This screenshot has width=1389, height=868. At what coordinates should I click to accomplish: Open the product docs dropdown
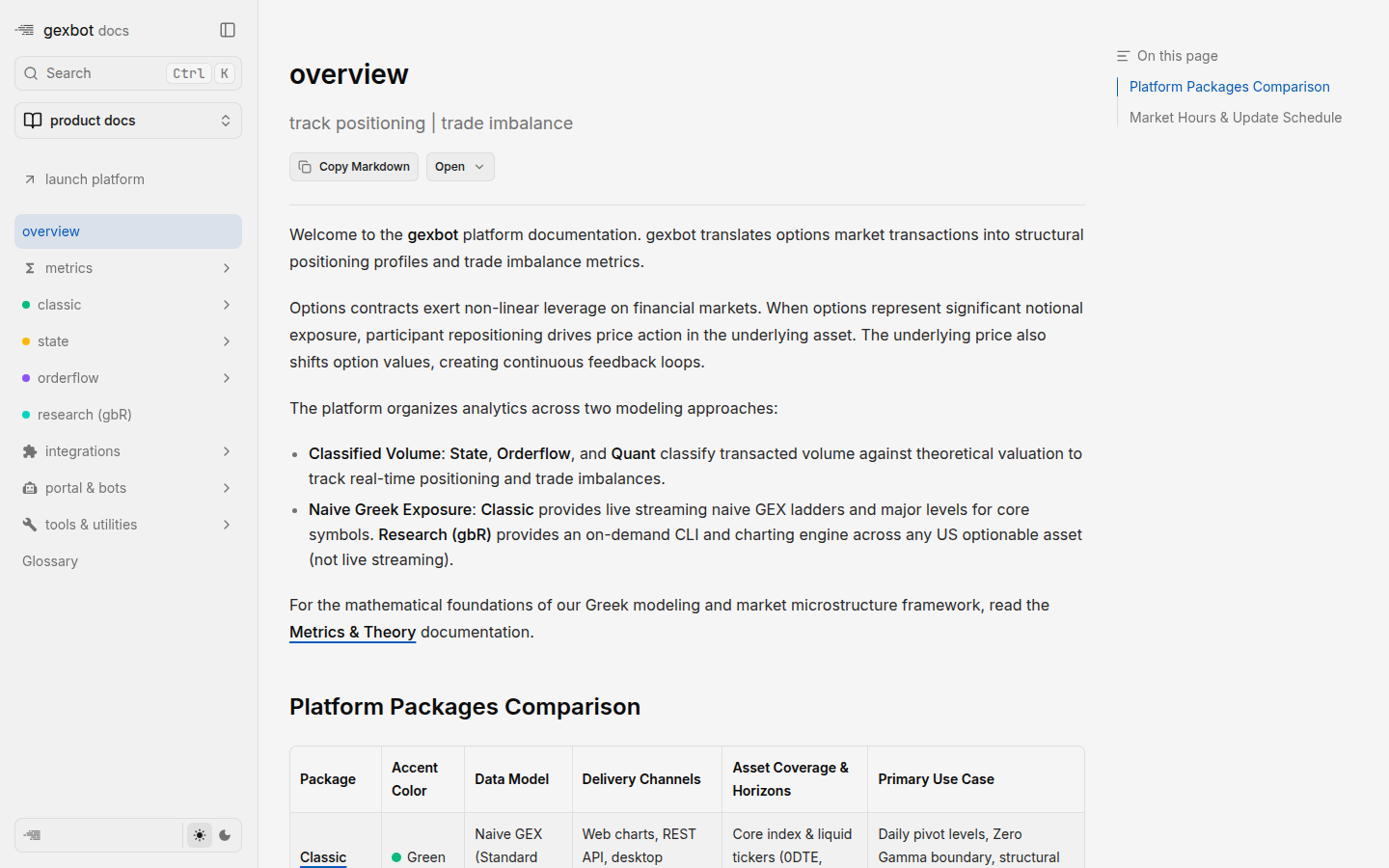(128, 121)
